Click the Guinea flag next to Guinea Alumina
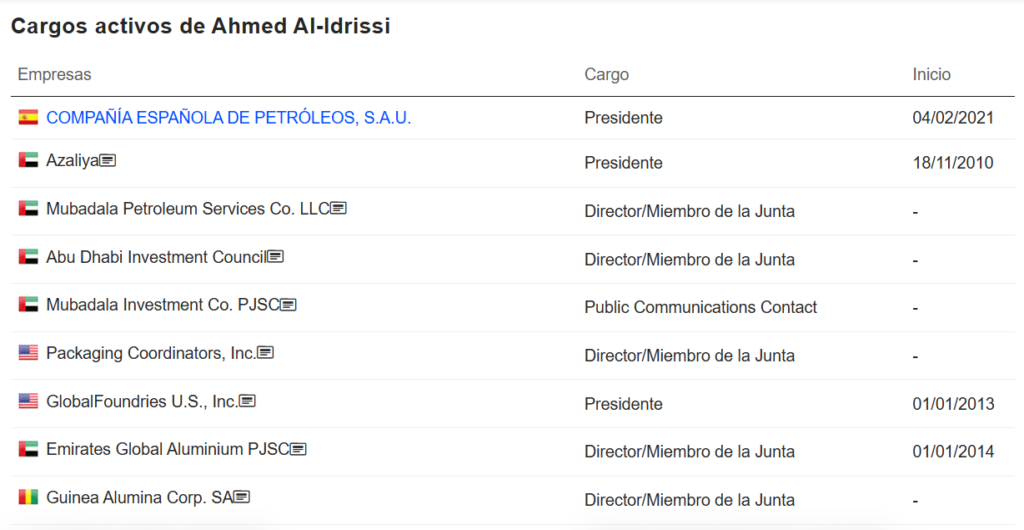This screenshot has height=530, width=1024. [x=28, y=497]
